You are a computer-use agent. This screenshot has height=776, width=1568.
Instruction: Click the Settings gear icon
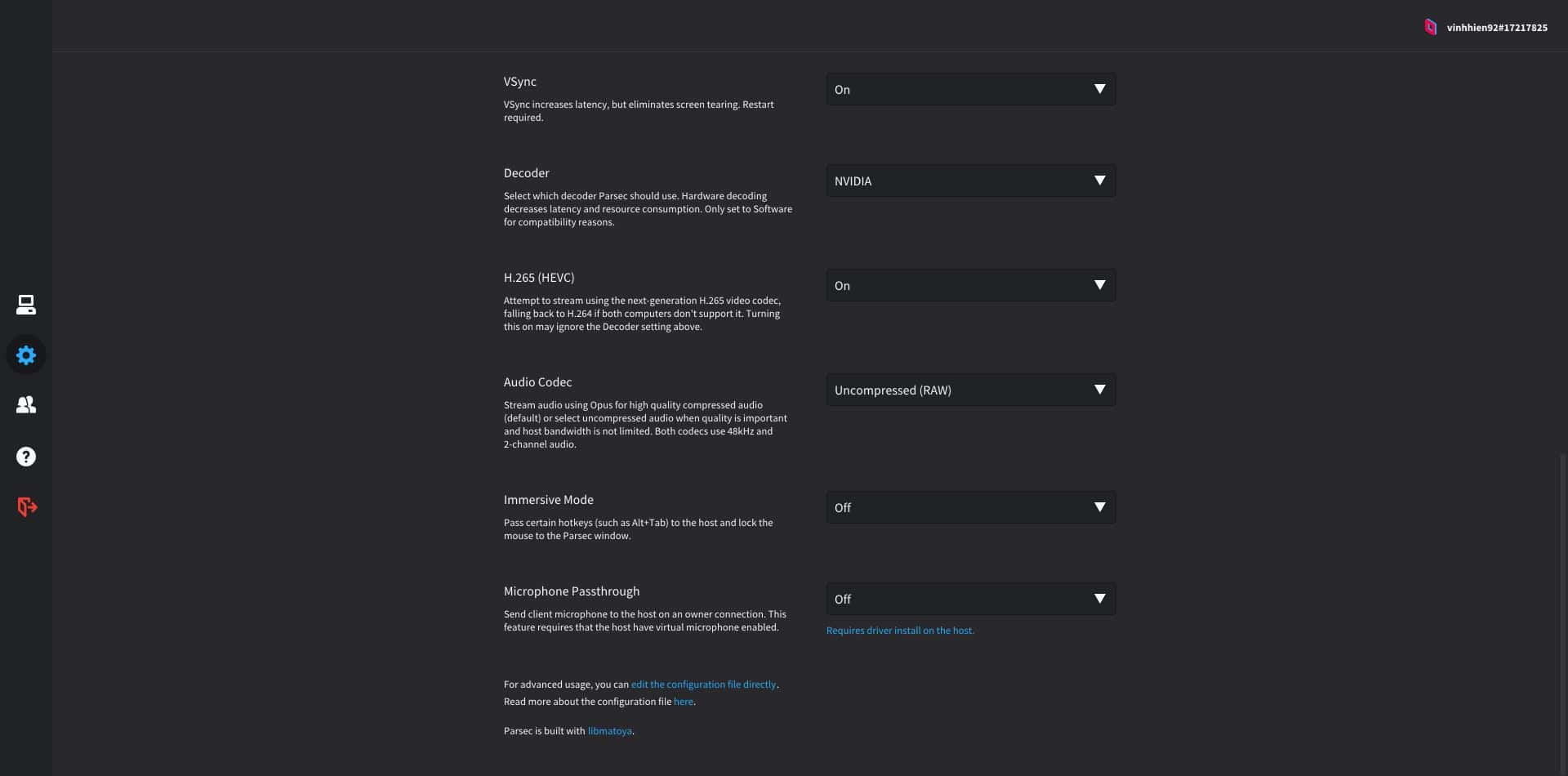tap(26, 355)
